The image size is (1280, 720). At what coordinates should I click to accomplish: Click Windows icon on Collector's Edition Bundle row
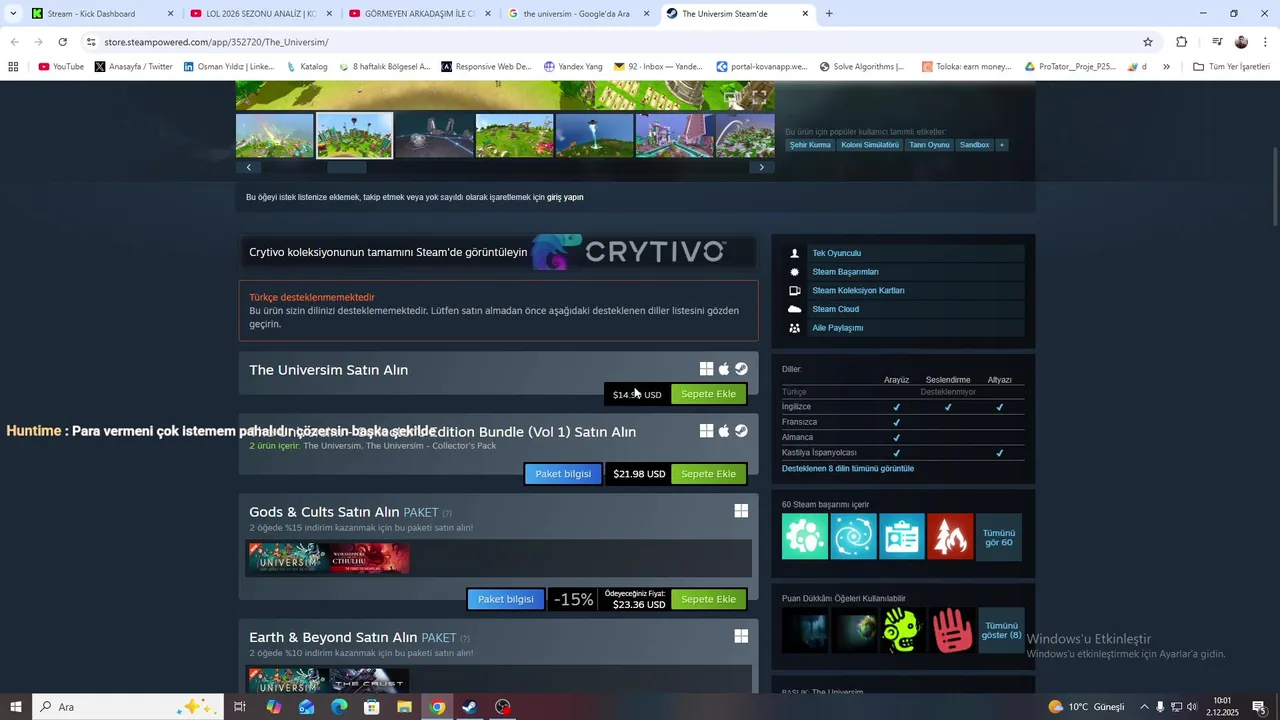[706, 431]
